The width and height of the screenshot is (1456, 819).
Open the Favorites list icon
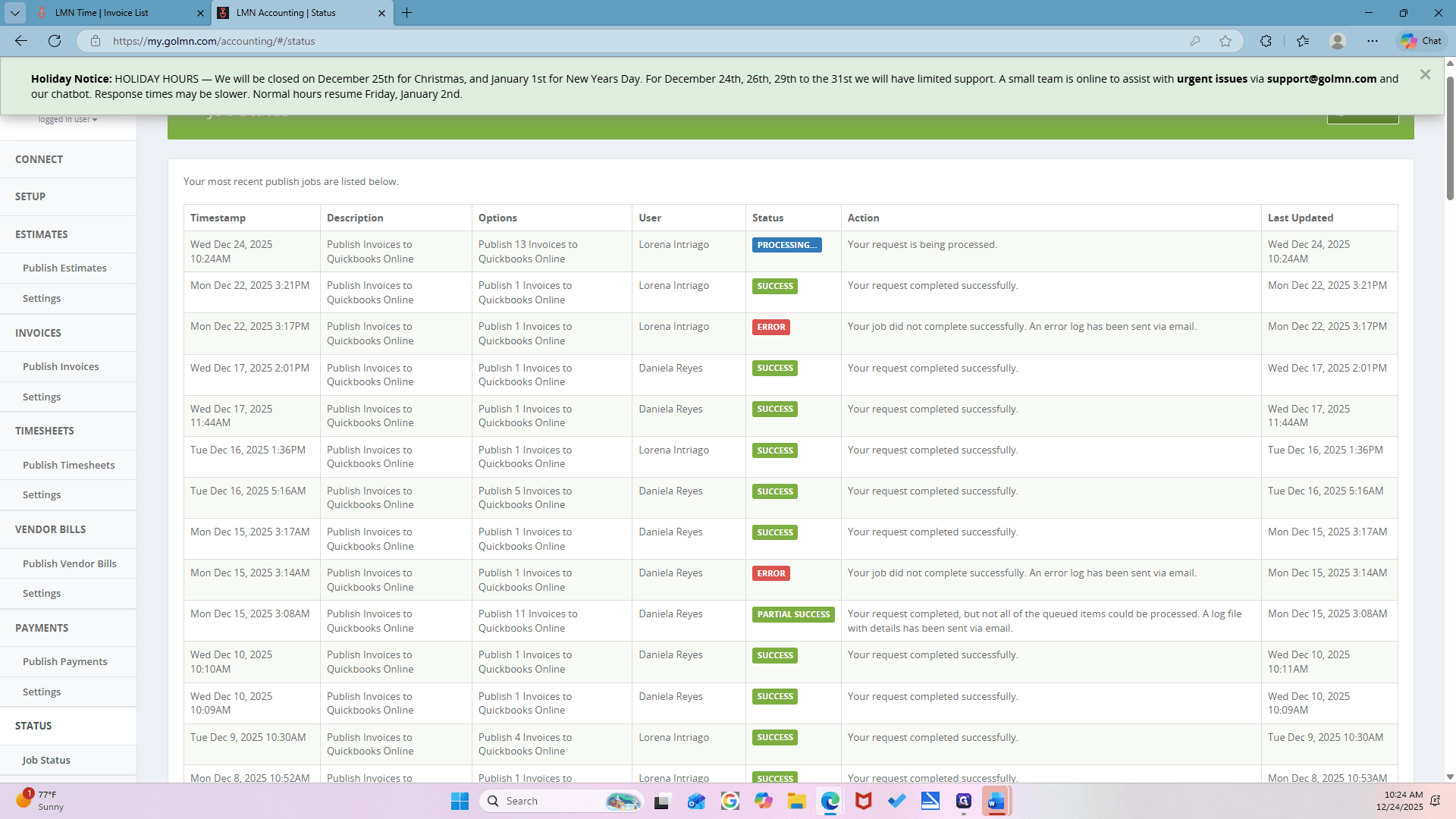point(1303,41)
